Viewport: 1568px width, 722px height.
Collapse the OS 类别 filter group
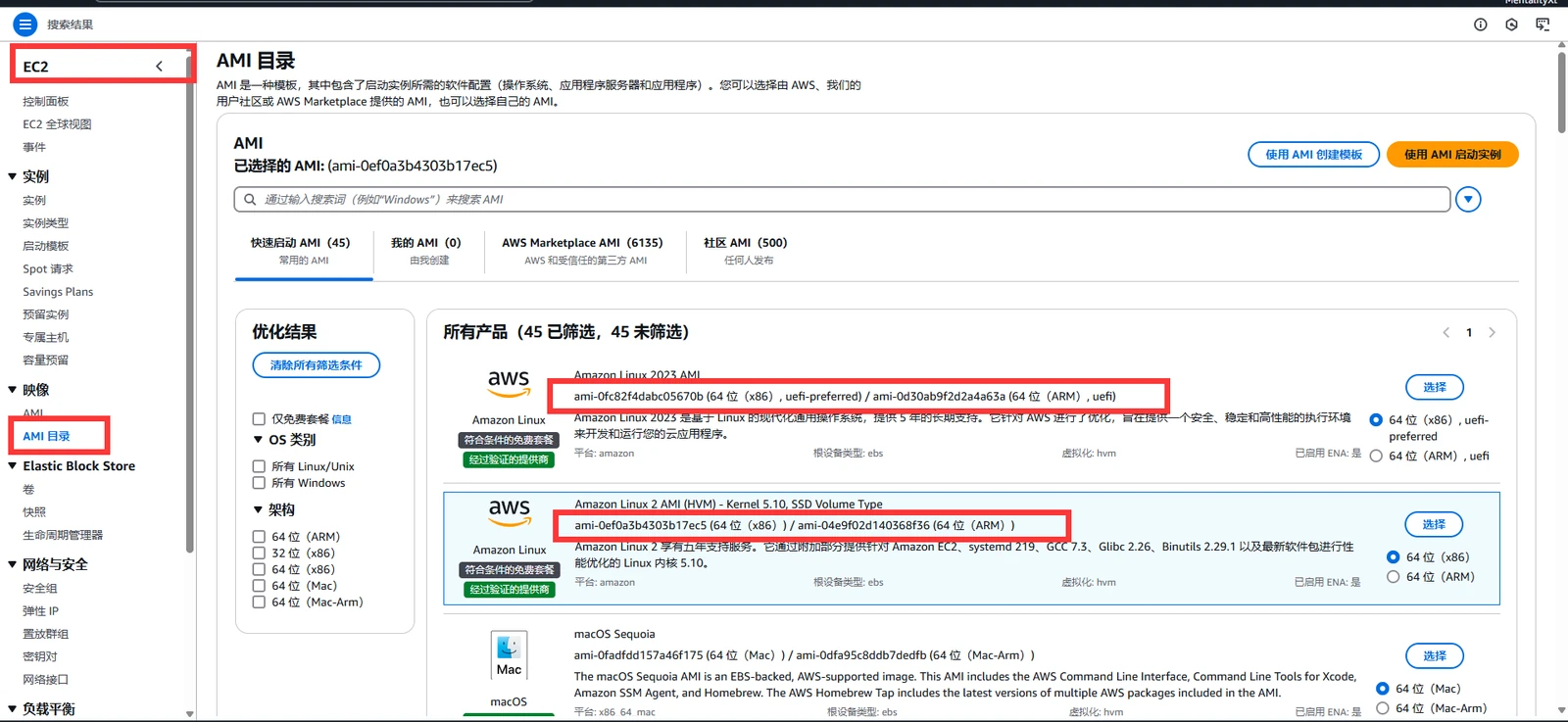click(258, 440)
